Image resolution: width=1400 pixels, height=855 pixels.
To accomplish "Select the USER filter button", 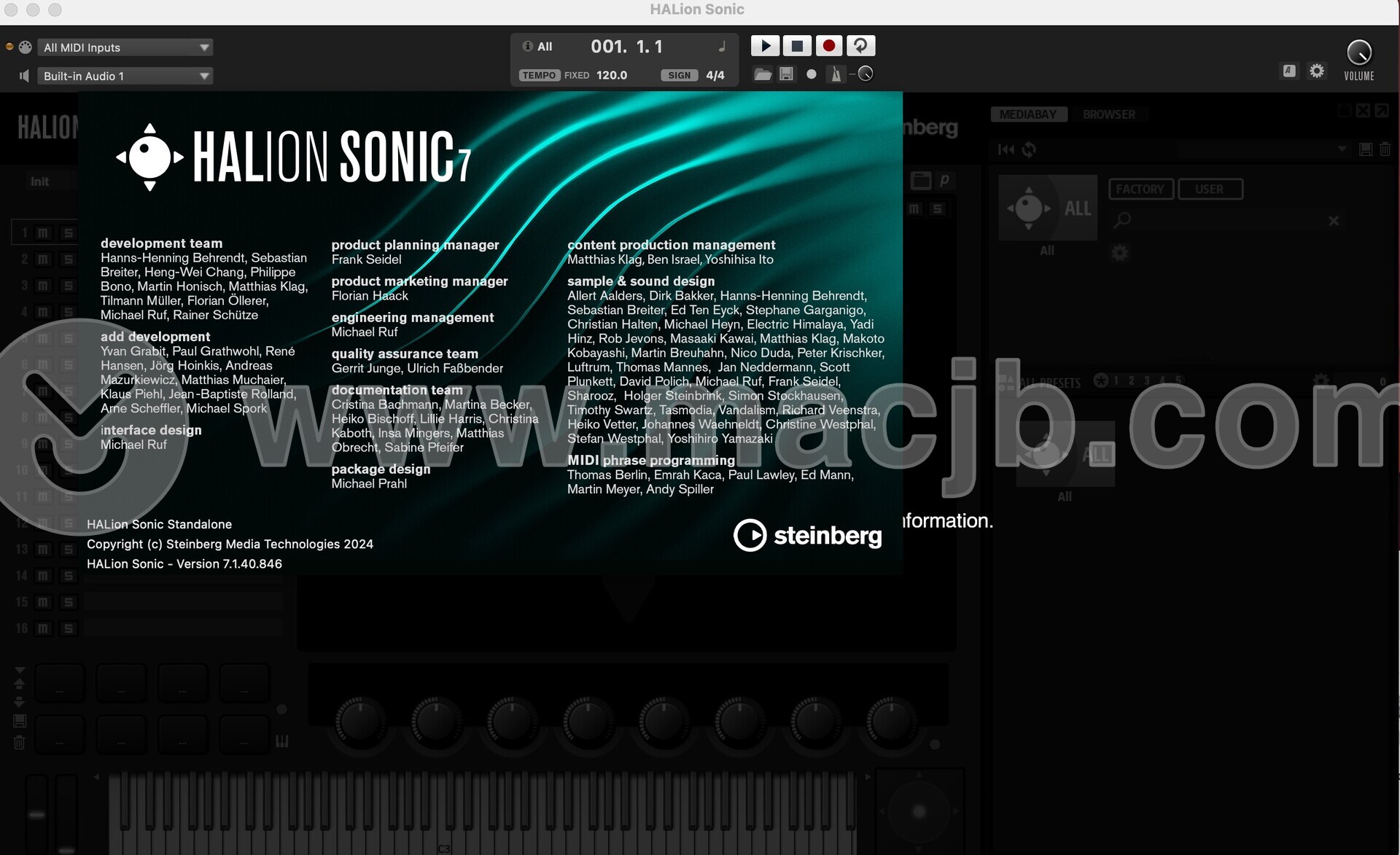I will pyautogui.click(x=1210, y=189).
